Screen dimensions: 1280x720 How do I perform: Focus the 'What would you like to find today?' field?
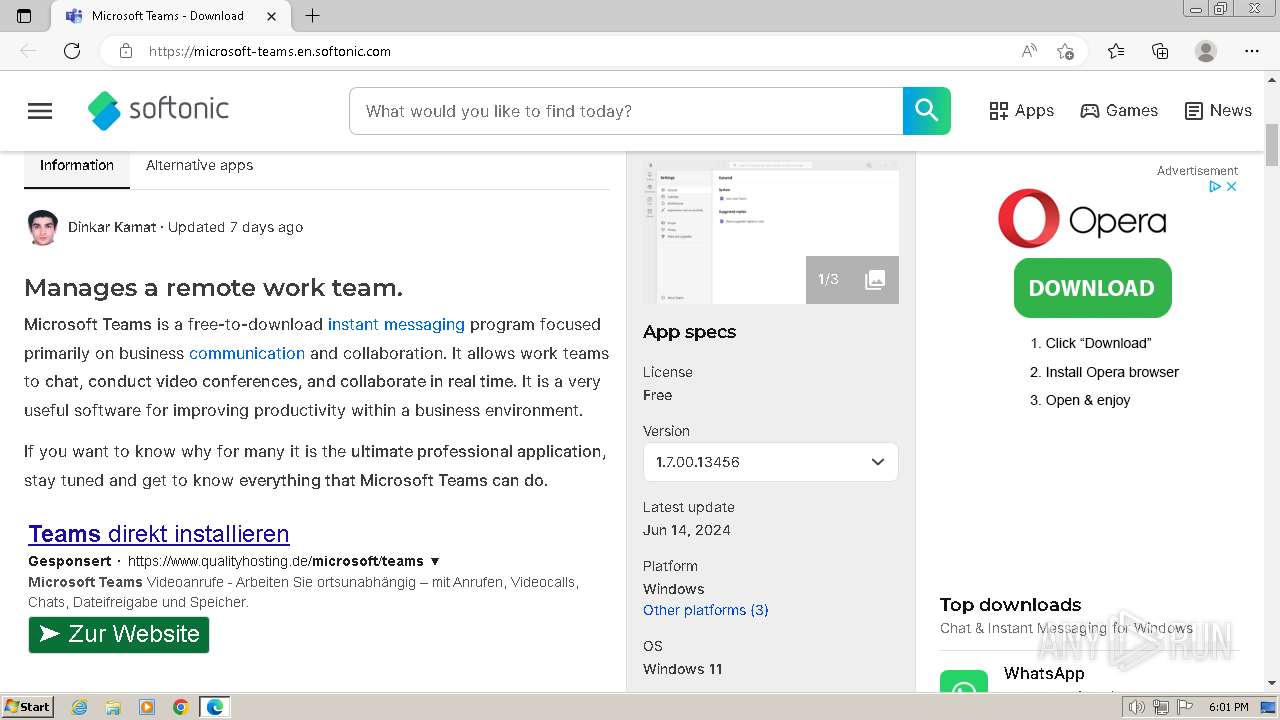click(x=626, y=111)
